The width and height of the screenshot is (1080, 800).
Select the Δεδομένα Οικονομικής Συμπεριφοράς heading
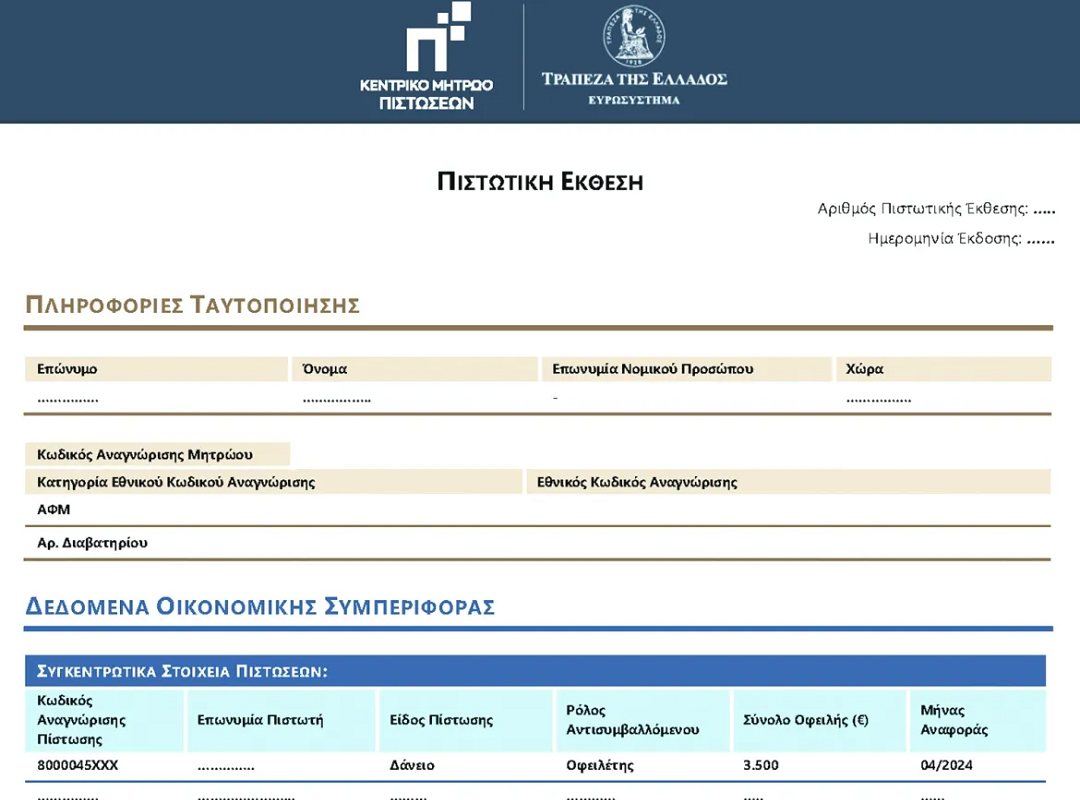pyautogui.click(x=260, y=606)
